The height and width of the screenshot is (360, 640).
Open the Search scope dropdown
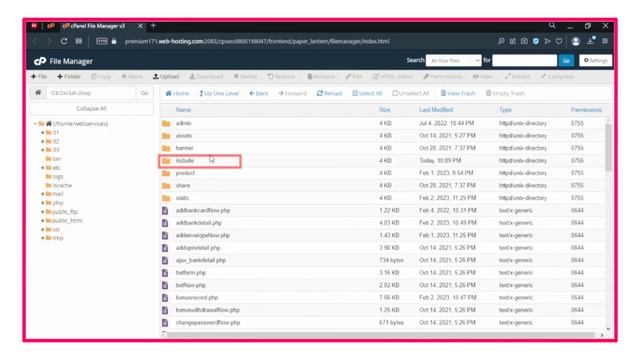pos(453,60)
